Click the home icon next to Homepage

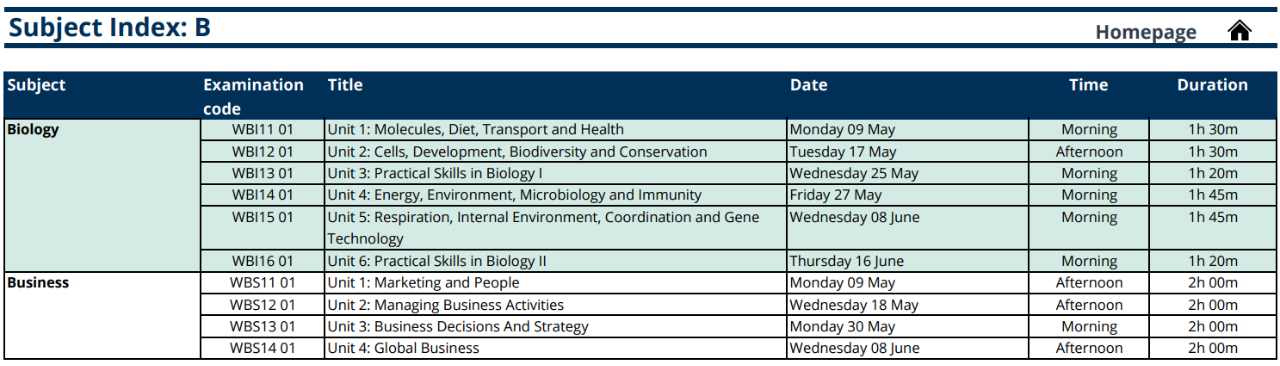[x=1240, y=31]
